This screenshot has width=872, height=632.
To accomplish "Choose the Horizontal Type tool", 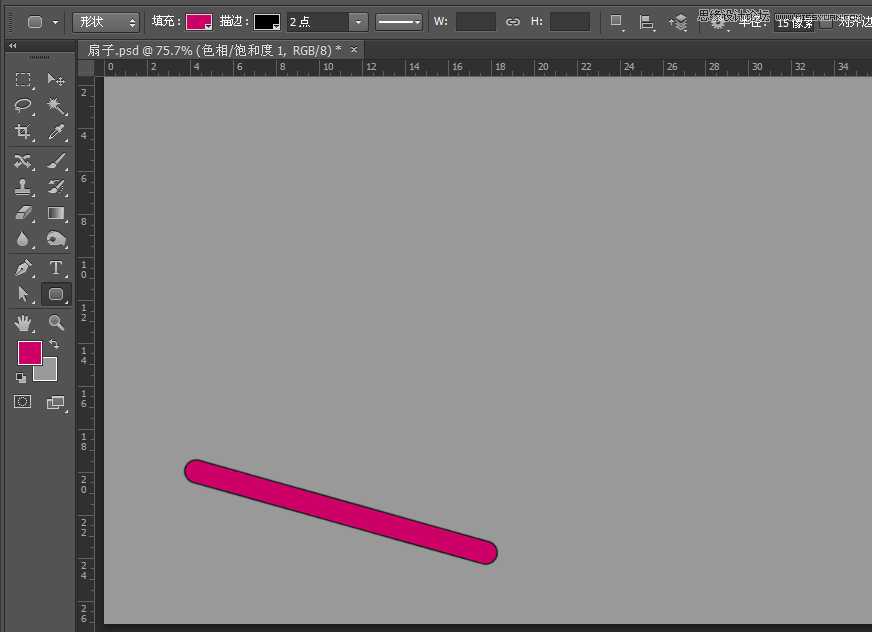I will click(x=56, y=268).
